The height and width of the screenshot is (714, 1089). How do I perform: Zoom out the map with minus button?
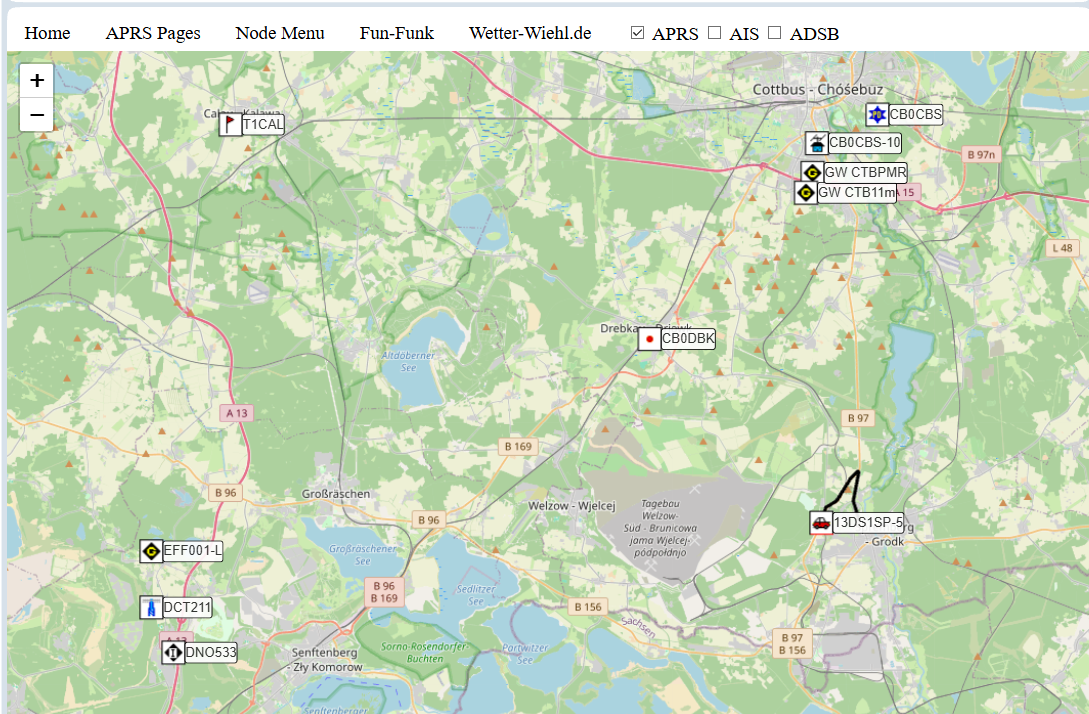point(37,115)
